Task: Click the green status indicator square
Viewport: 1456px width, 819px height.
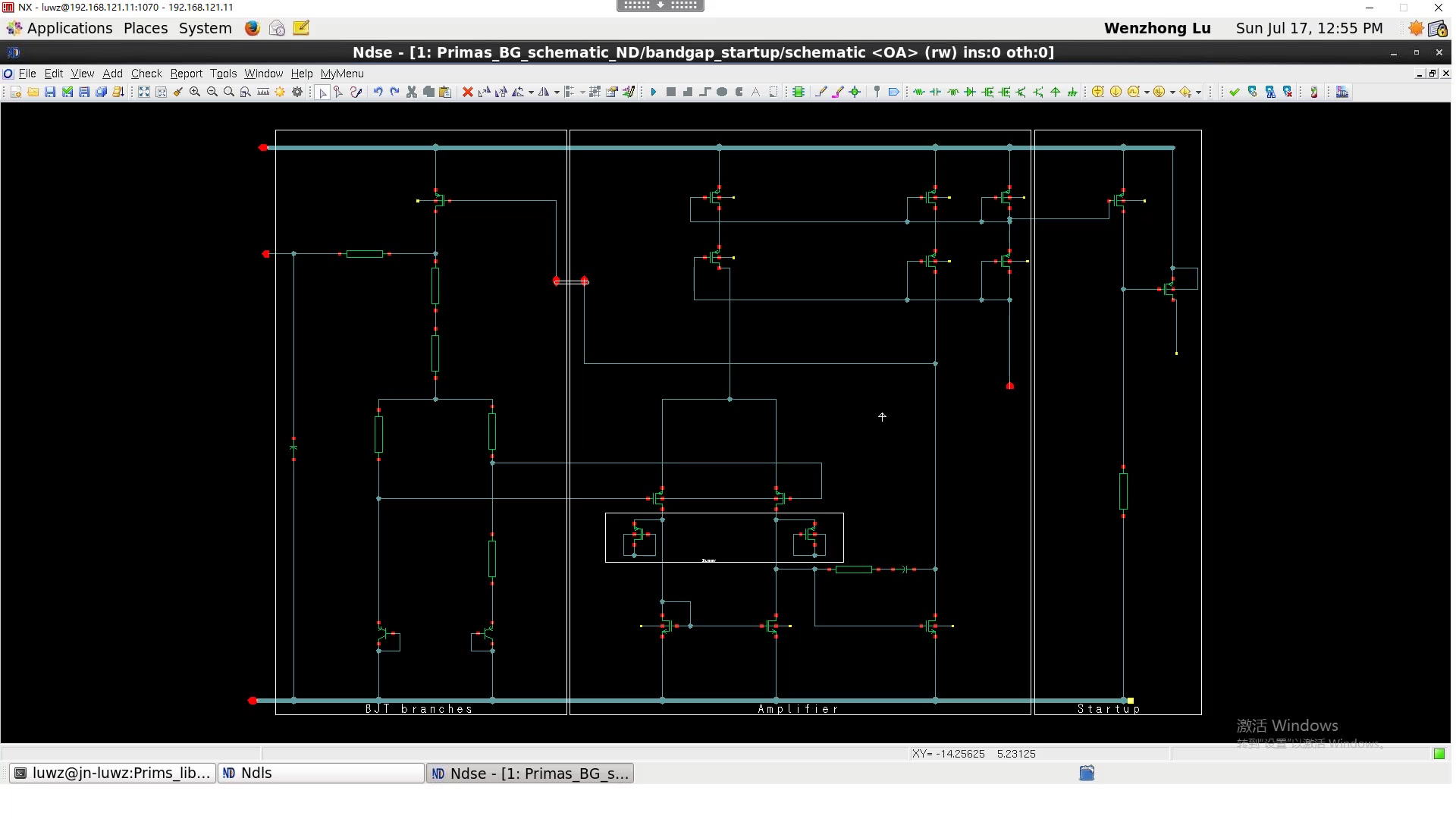Action: [x=1439, y=754]
